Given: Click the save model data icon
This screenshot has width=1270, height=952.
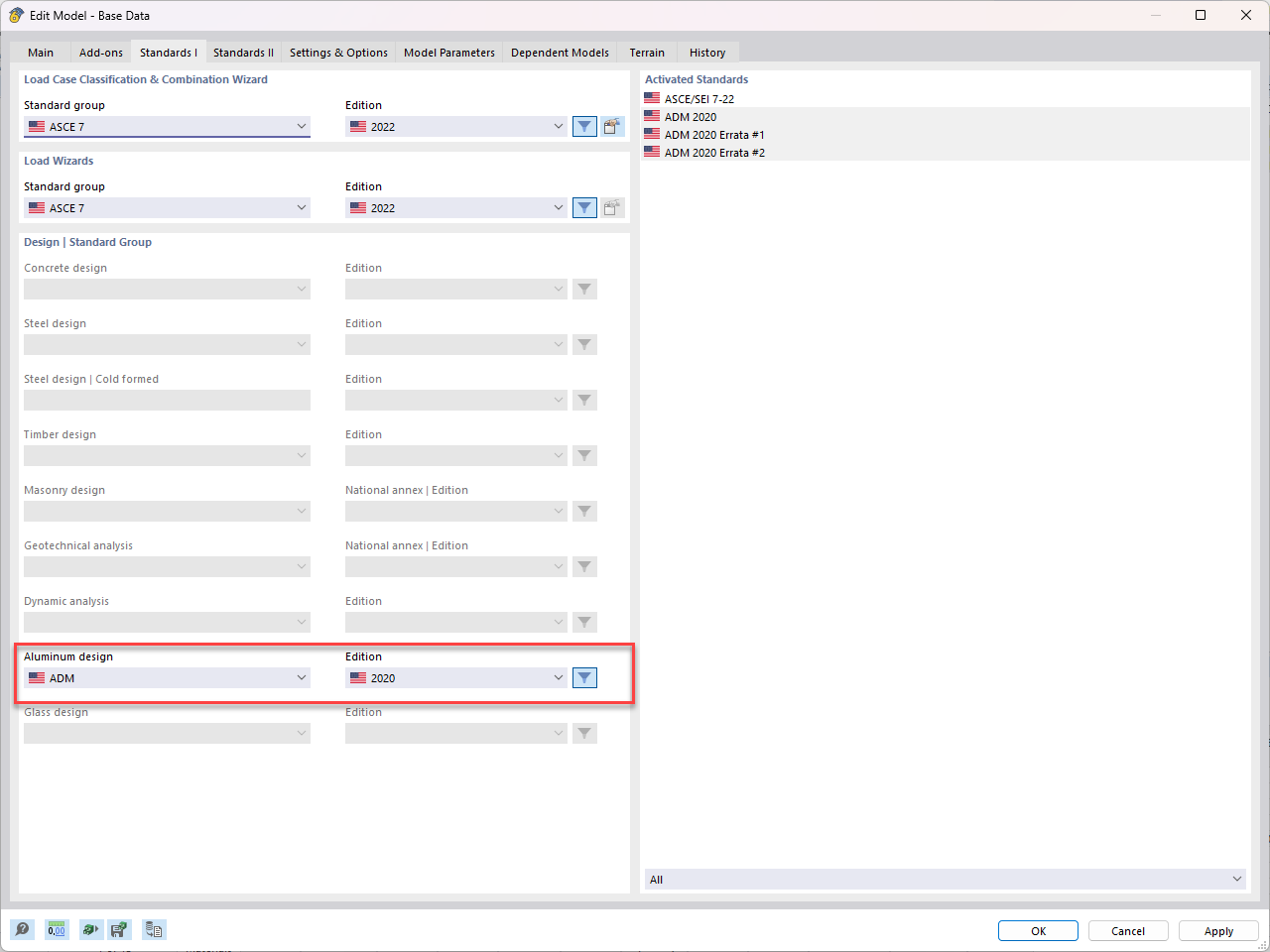Looking at the screenshot, I should click(120, 929).
